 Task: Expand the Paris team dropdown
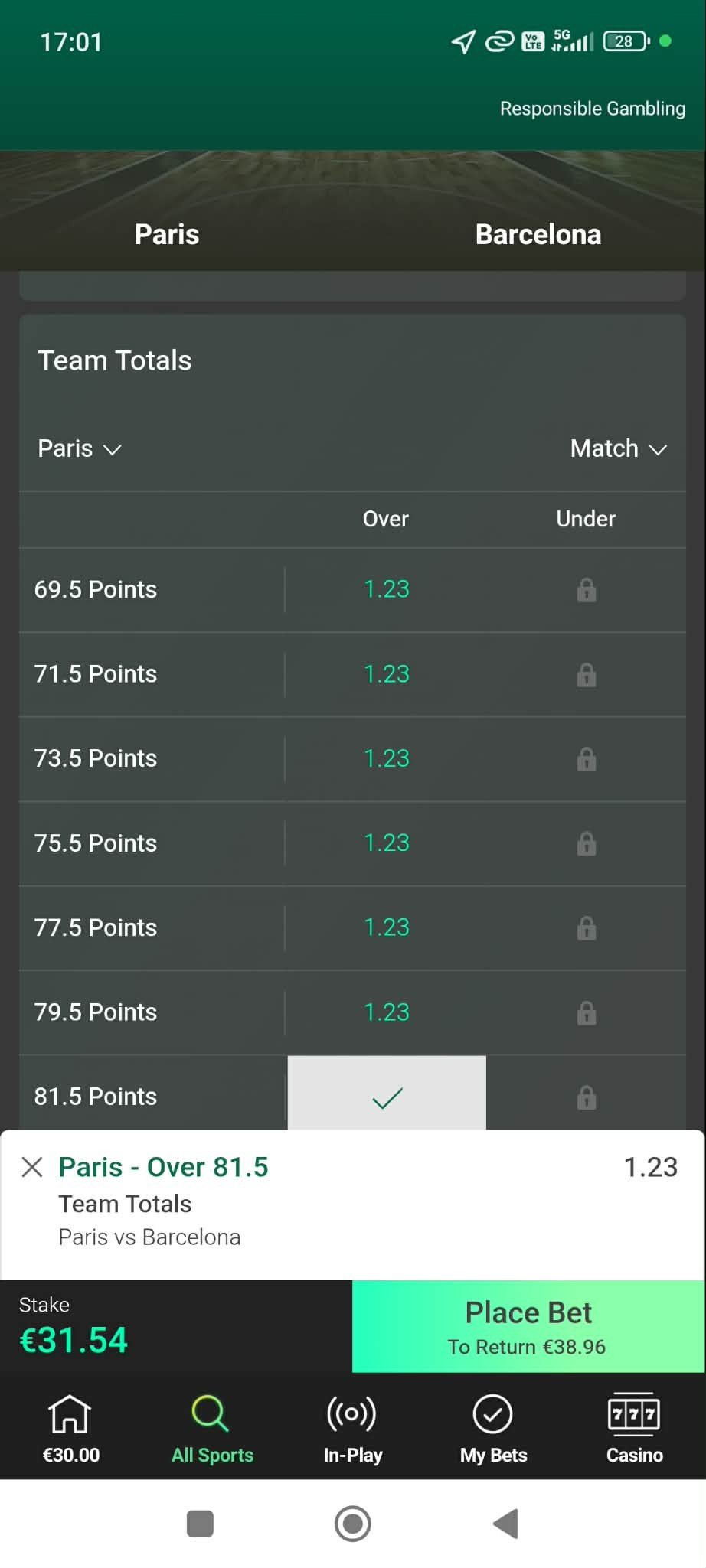[x=80, y=448]
